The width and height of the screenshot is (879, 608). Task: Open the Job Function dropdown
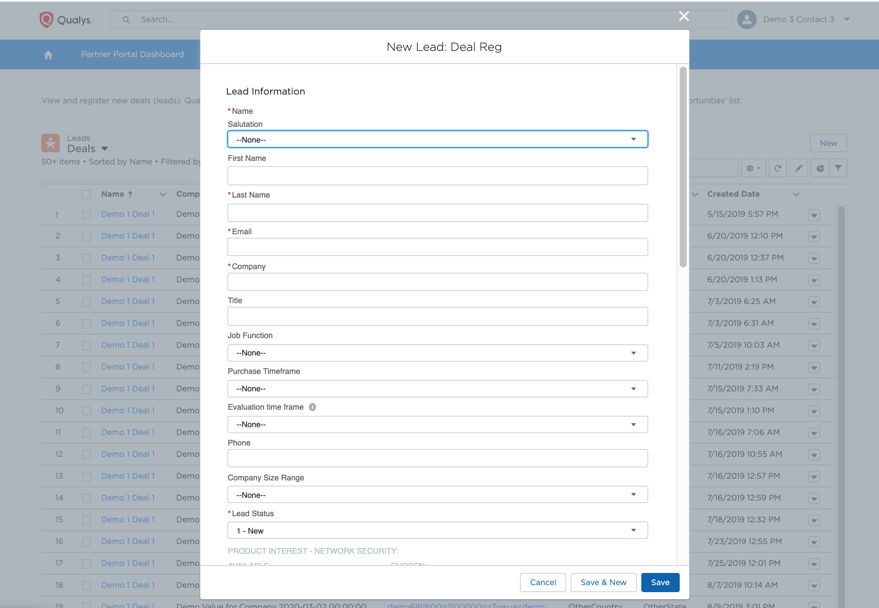(437, 353)
